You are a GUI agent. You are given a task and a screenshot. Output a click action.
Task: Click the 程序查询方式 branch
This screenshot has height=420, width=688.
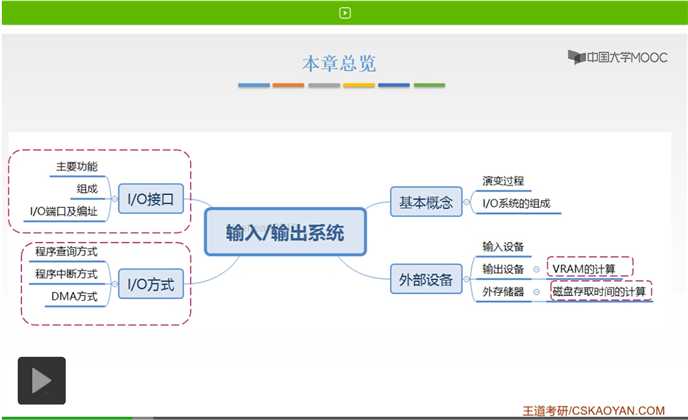66,251
